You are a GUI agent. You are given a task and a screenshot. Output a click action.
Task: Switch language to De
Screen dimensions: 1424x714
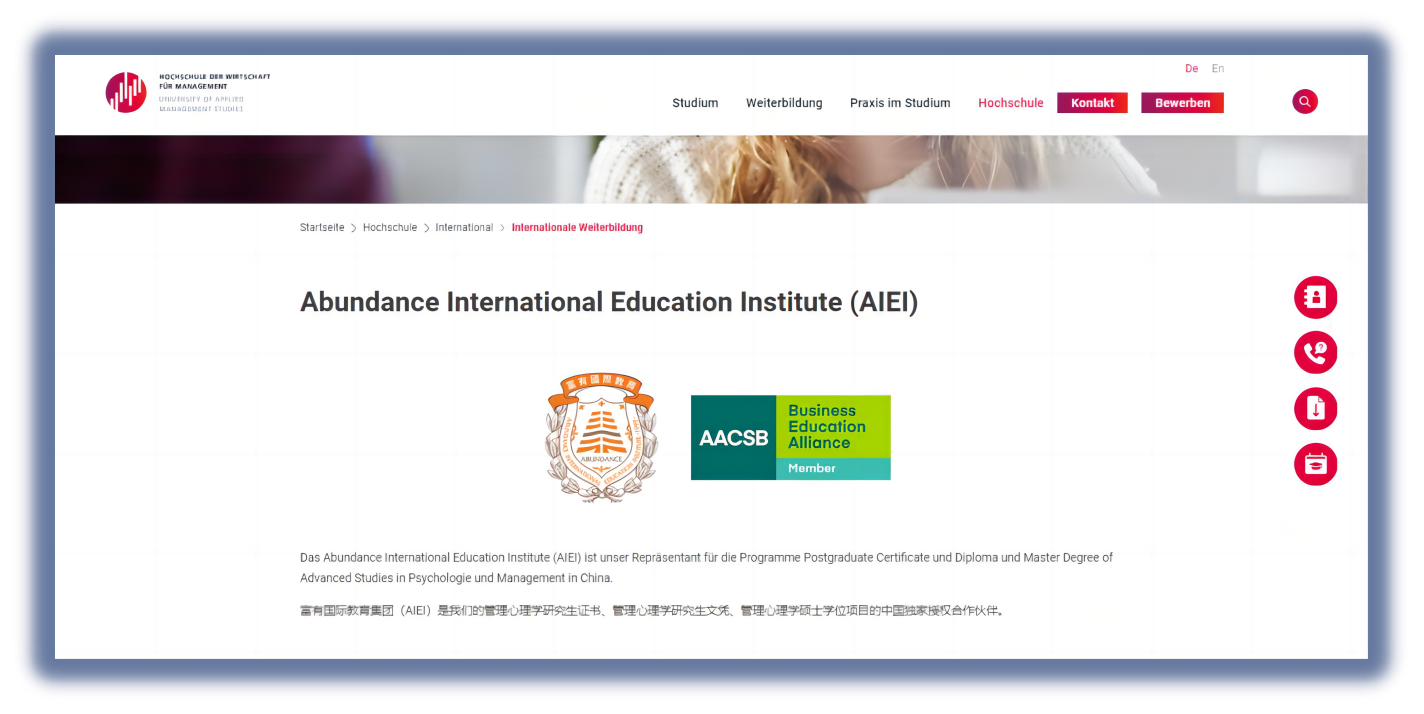click(1191, 69)
